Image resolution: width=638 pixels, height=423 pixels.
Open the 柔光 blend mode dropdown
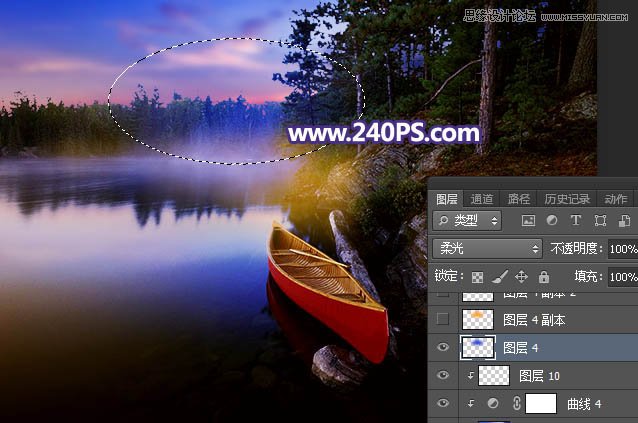487,249
